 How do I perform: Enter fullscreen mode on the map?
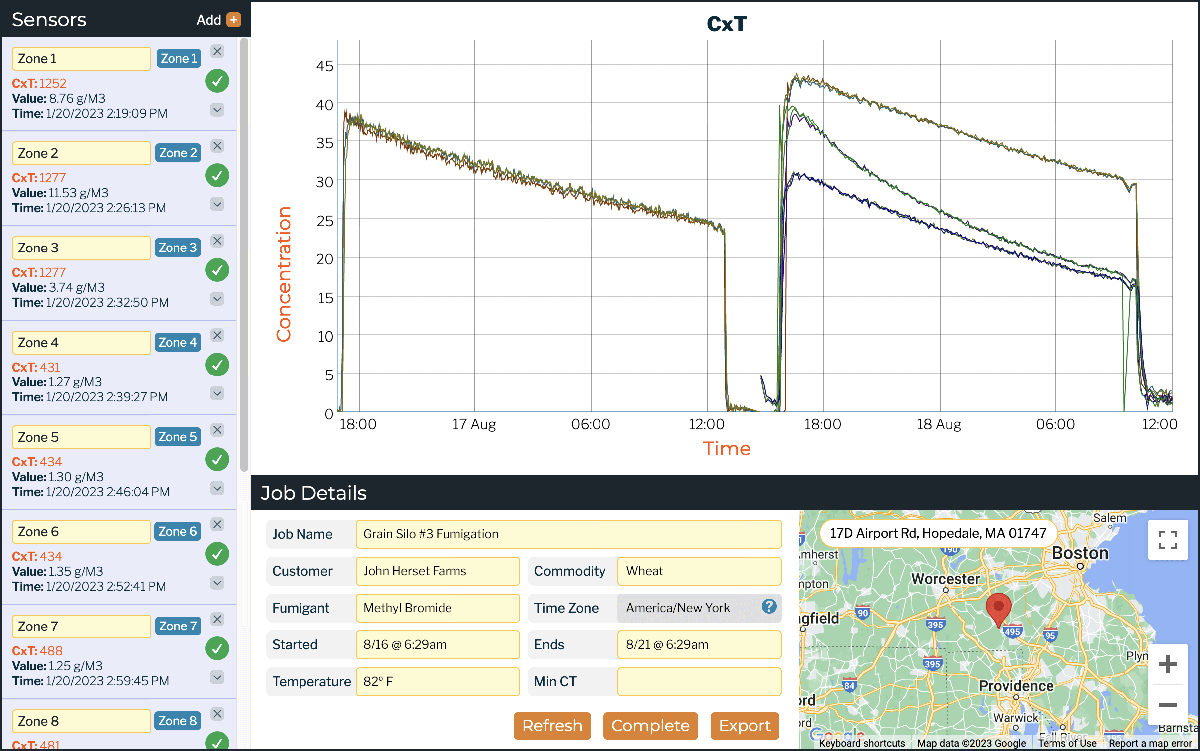click(1167, 538)
